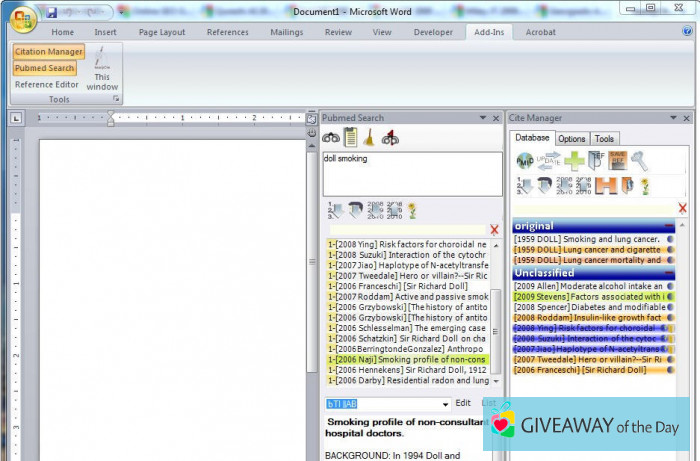Click the red X beside Pubmed filter field
700x461 pixels.
[x=494, y=230]
